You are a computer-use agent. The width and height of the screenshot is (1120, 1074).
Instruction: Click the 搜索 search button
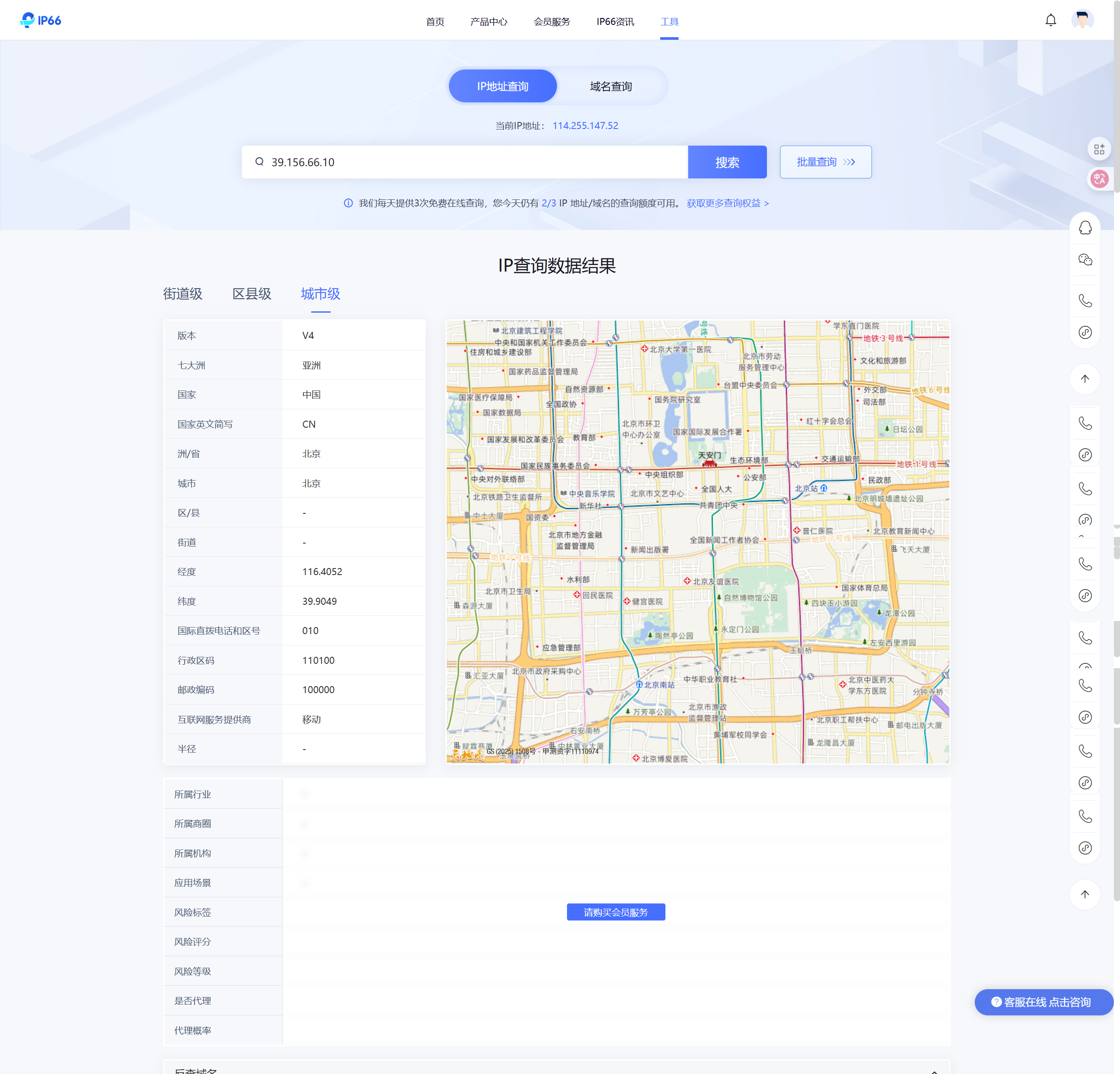coord(727,162)
